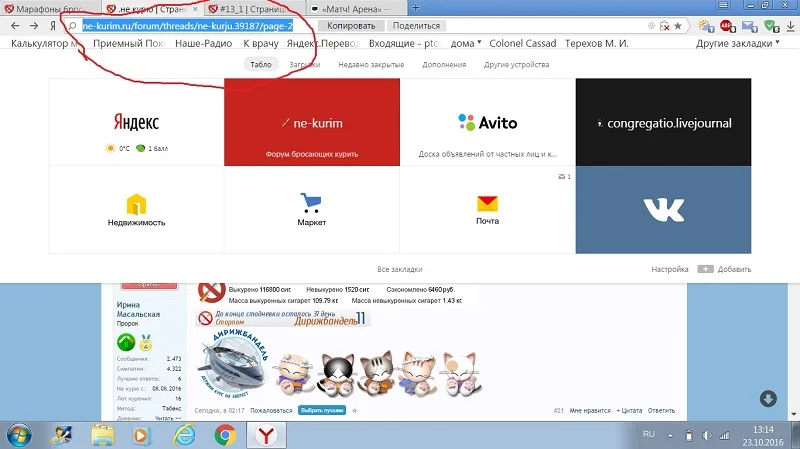The height and width of the screenshot is (449, 800).
Task: Open the Входящие bookmark
Action: point(404,43)
